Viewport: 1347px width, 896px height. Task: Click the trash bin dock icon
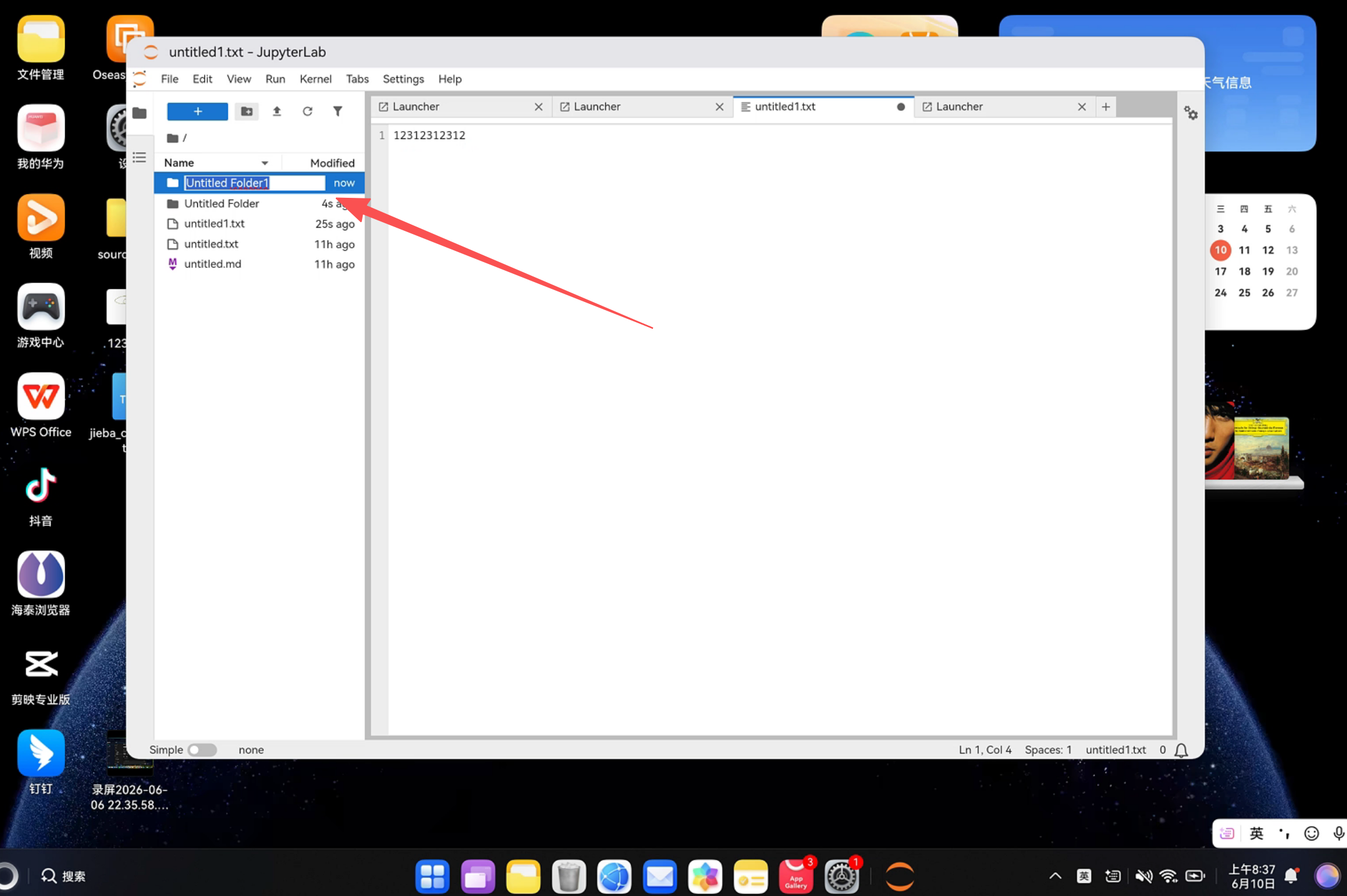569,876
